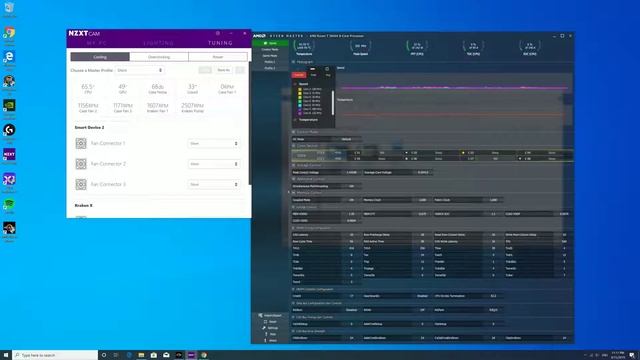The image size is (640, 360).
Task: Click the EDC gauge in Ryzen Master
Action: click(529, 47)
